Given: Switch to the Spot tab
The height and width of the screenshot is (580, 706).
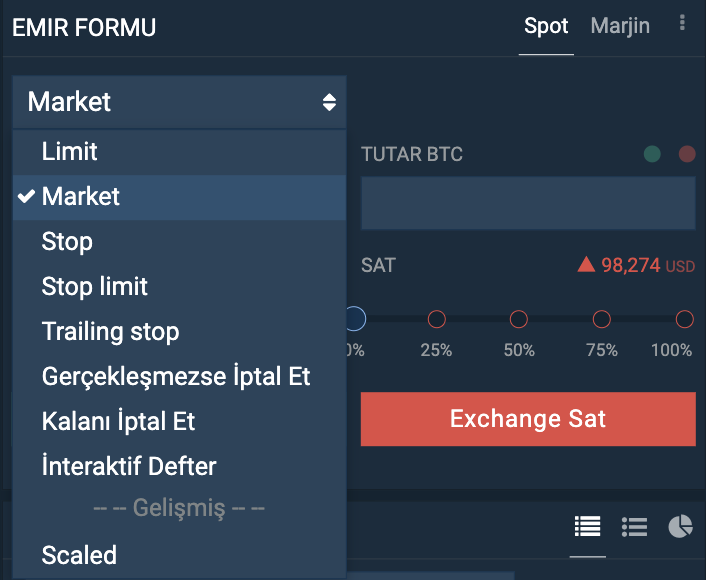Looking at the screenshot, I should tap(546, 26).
